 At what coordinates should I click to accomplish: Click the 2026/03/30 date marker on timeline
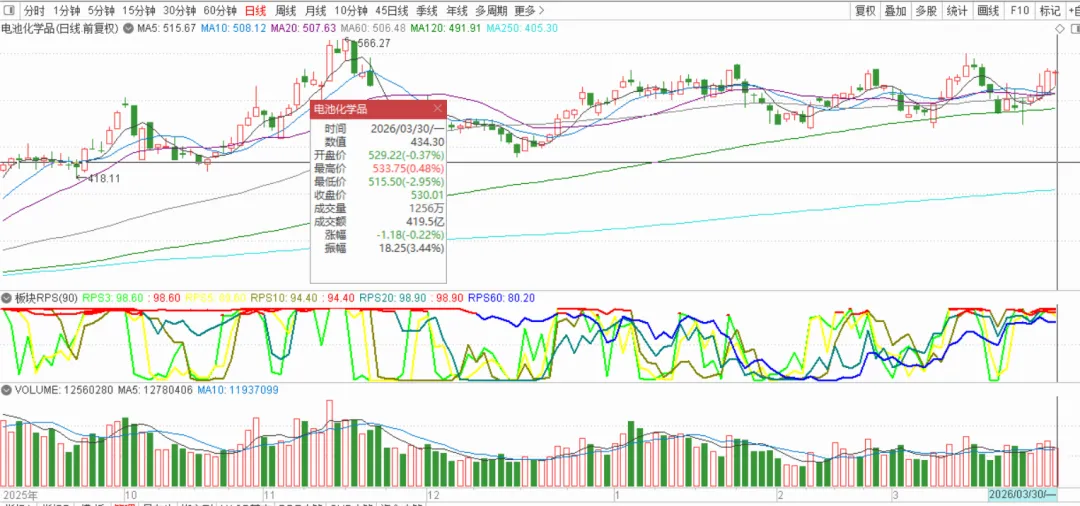tap(1023, 495)
